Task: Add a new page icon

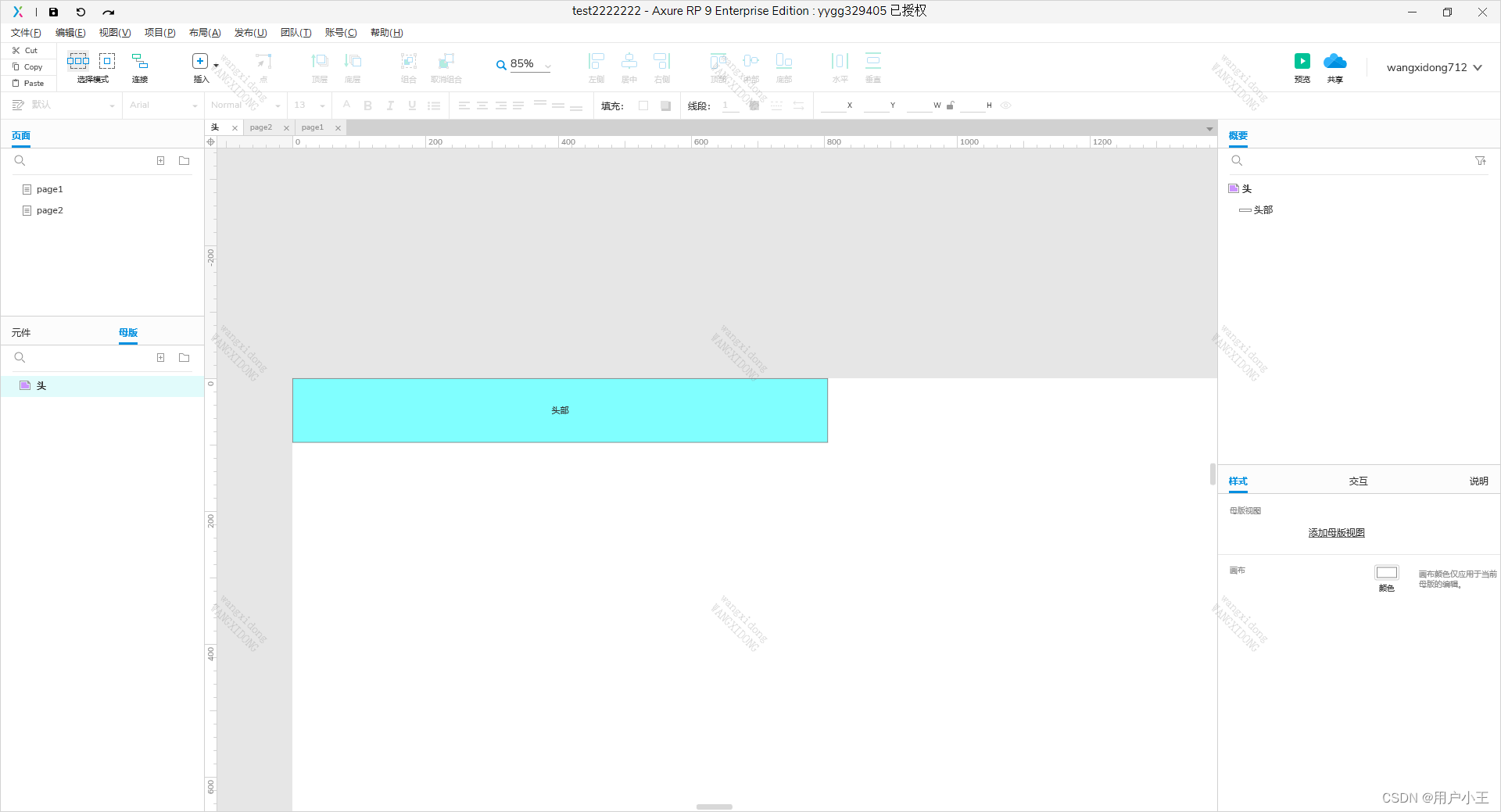Action: point(160,160)
